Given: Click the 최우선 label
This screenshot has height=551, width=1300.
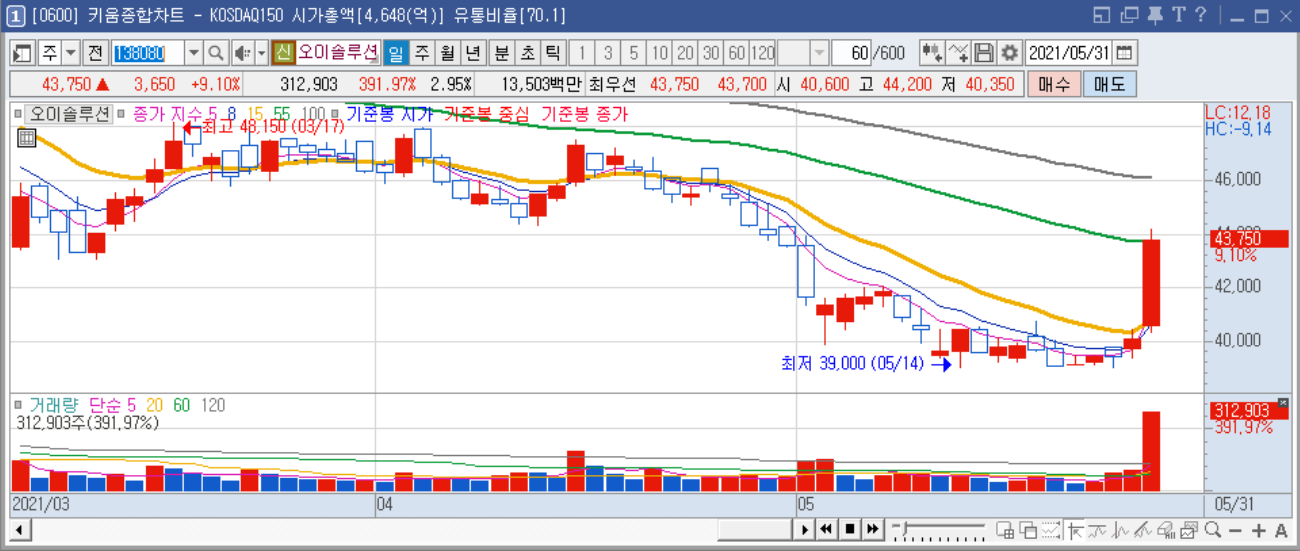Looking at the screenshot, I should click(612, 85).
